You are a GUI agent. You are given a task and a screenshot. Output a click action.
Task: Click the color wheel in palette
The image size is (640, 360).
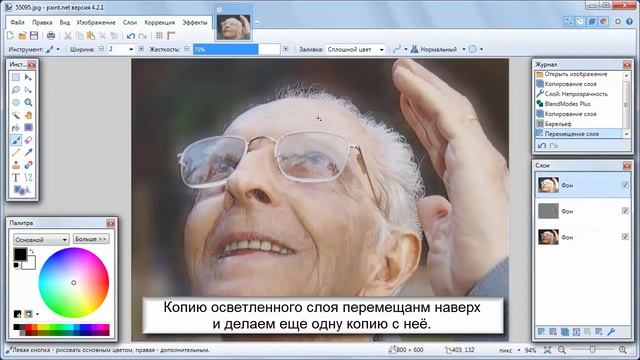(73, 282)
